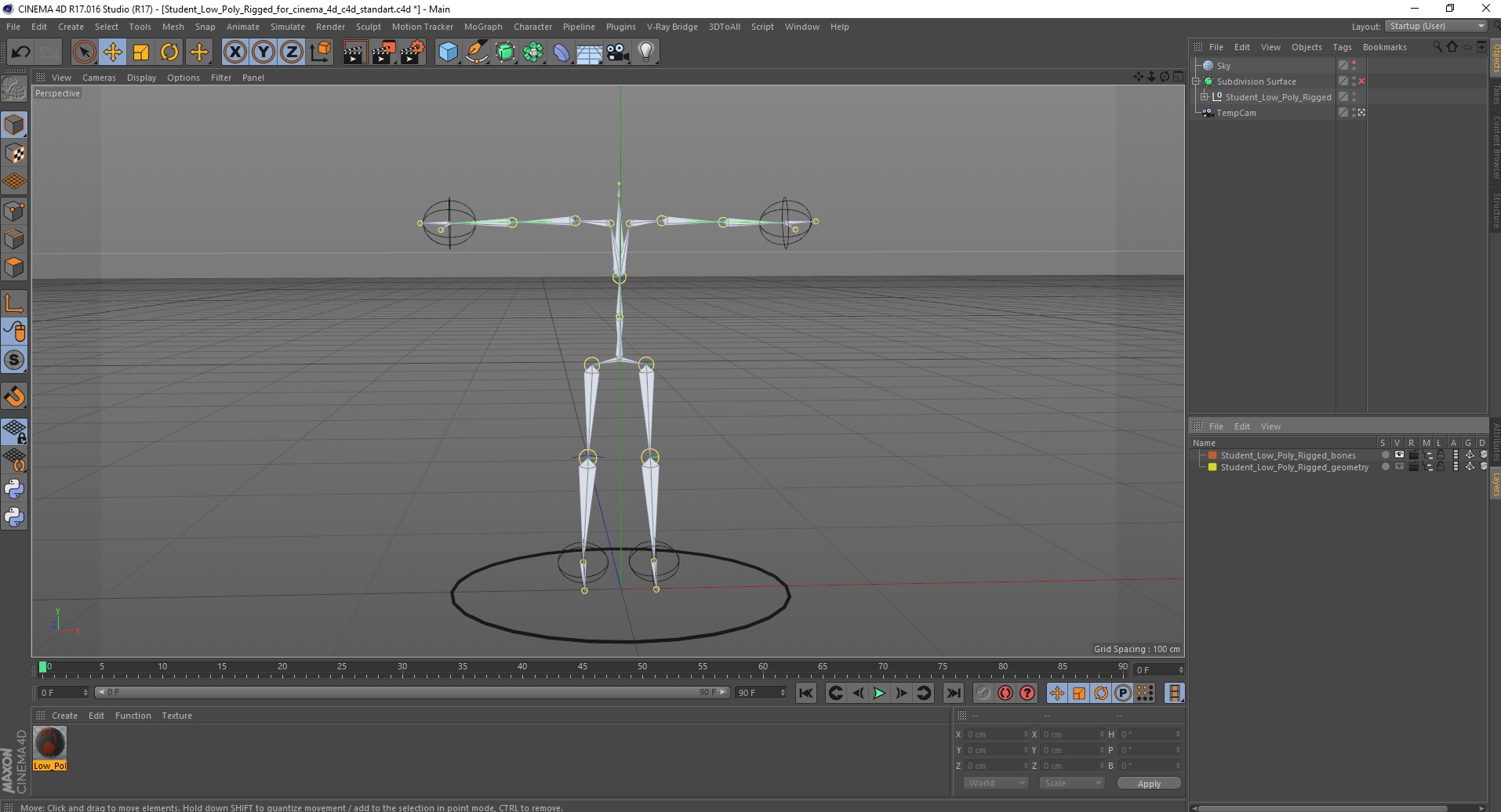Open Edit Render Settings icon
The height and width of the screenshot is (812, 1501).
pyautogui.click(x=412, y=53)
